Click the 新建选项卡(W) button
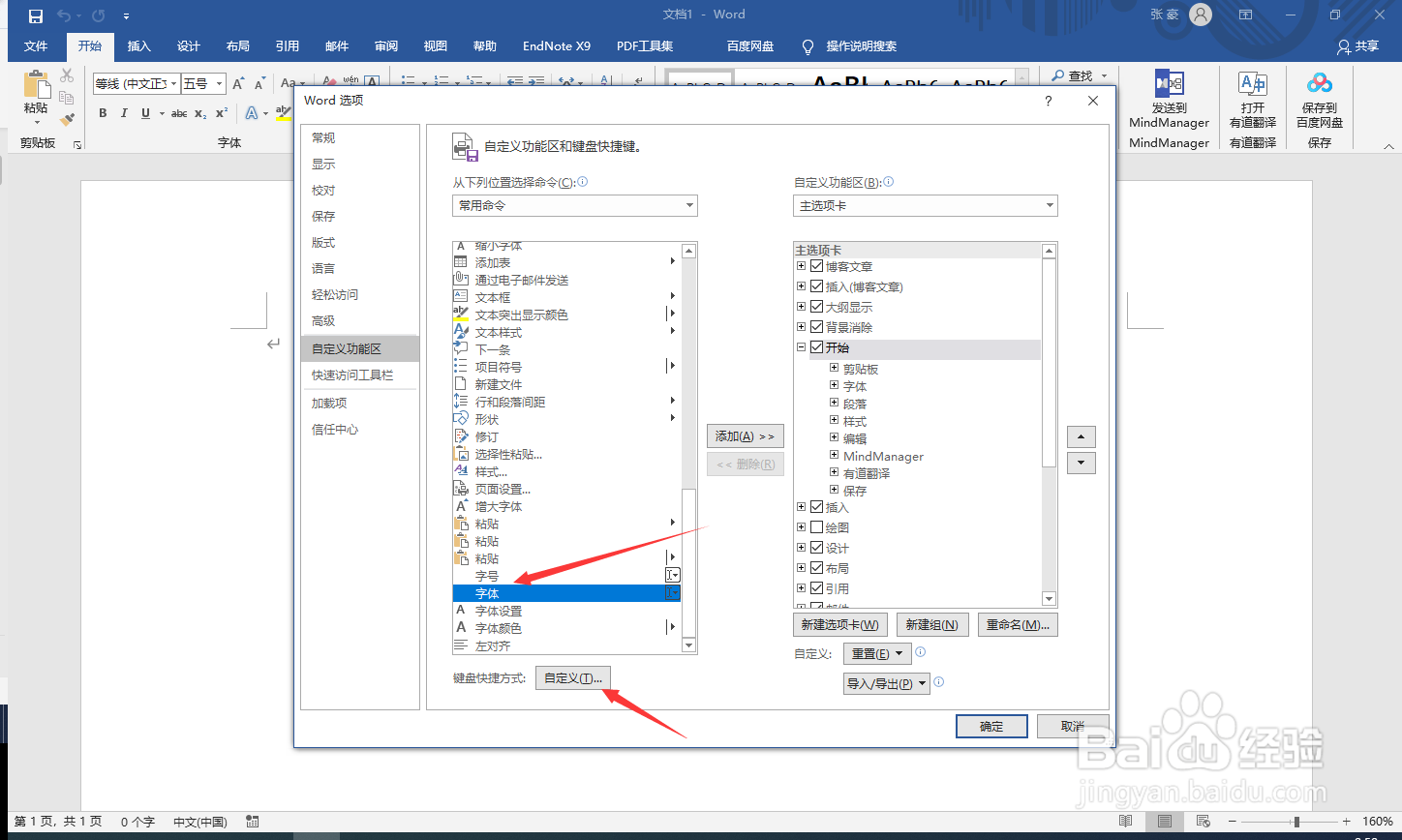The height and width of the screenshot is (840, 1402). tap(840, 625)
